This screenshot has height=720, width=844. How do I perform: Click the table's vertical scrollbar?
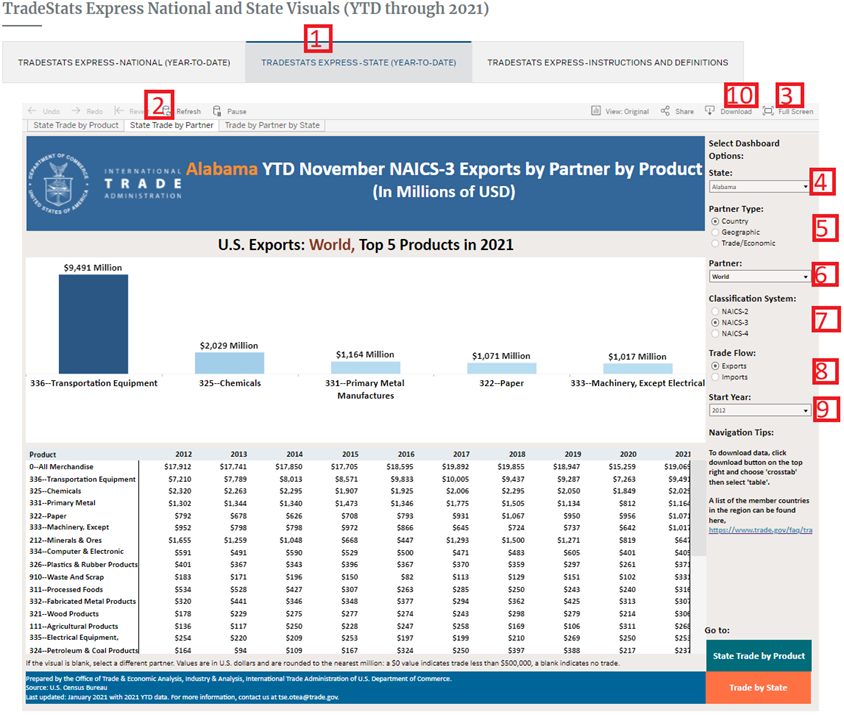pyautogui.click(x=698, y=508)
